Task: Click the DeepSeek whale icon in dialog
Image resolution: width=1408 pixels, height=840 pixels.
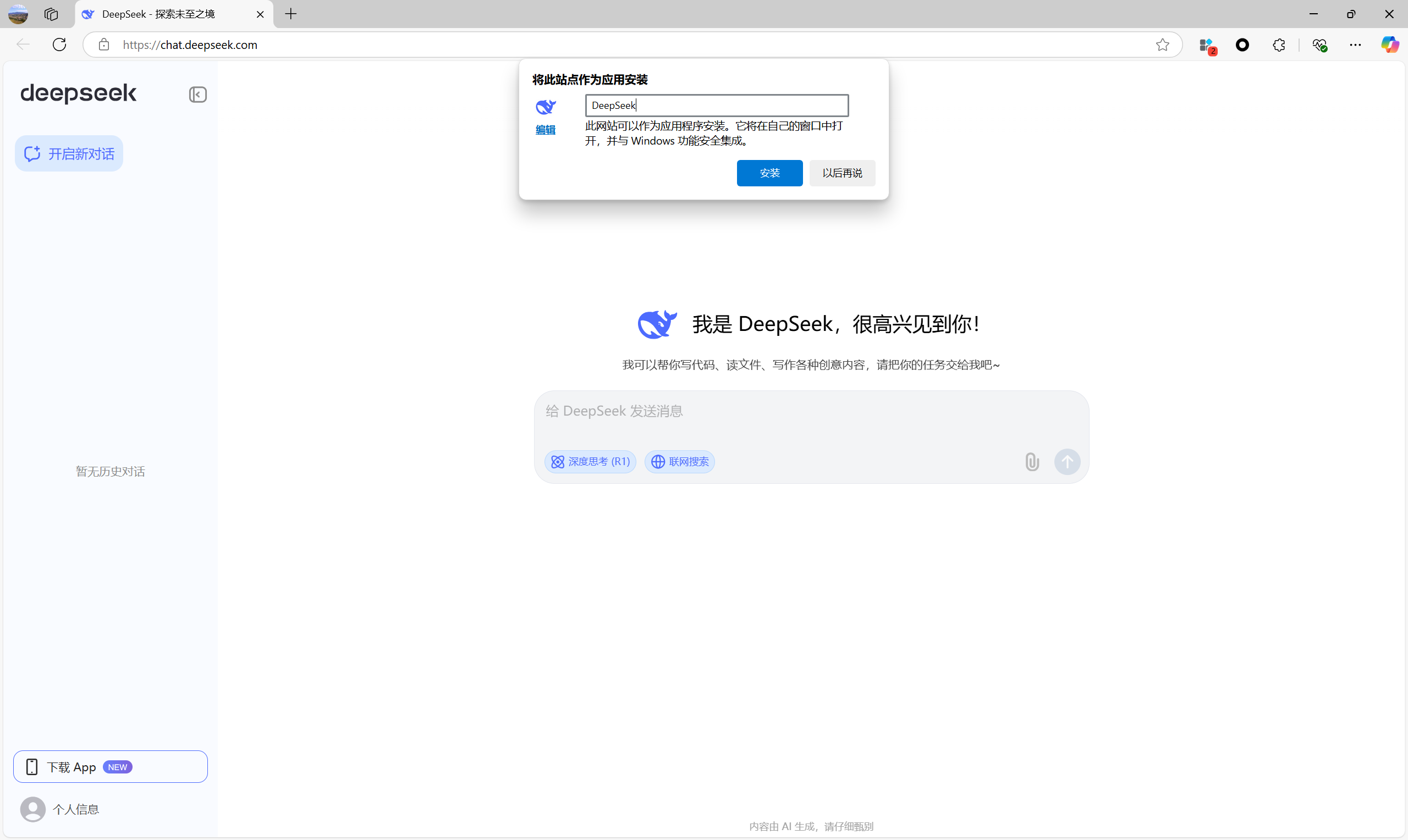Action: pyautogui.click(x=546, y=107)
